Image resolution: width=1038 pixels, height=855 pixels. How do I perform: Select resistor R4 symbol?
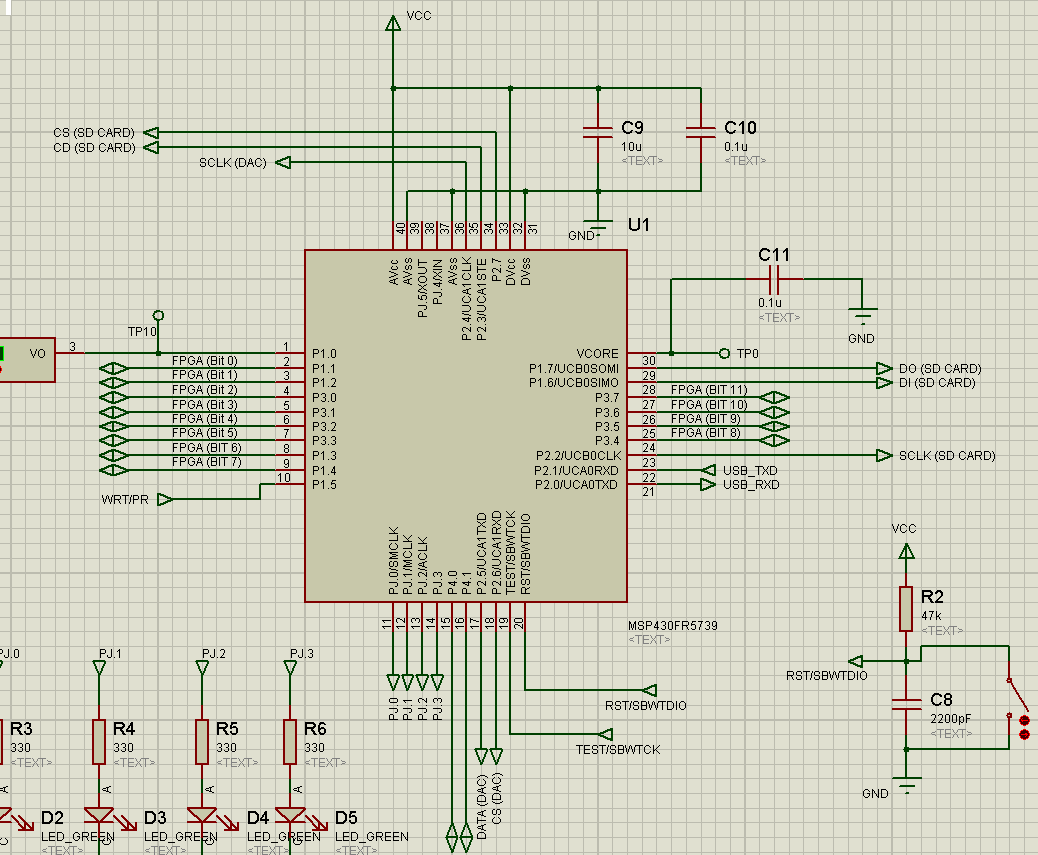pos(99,742)
